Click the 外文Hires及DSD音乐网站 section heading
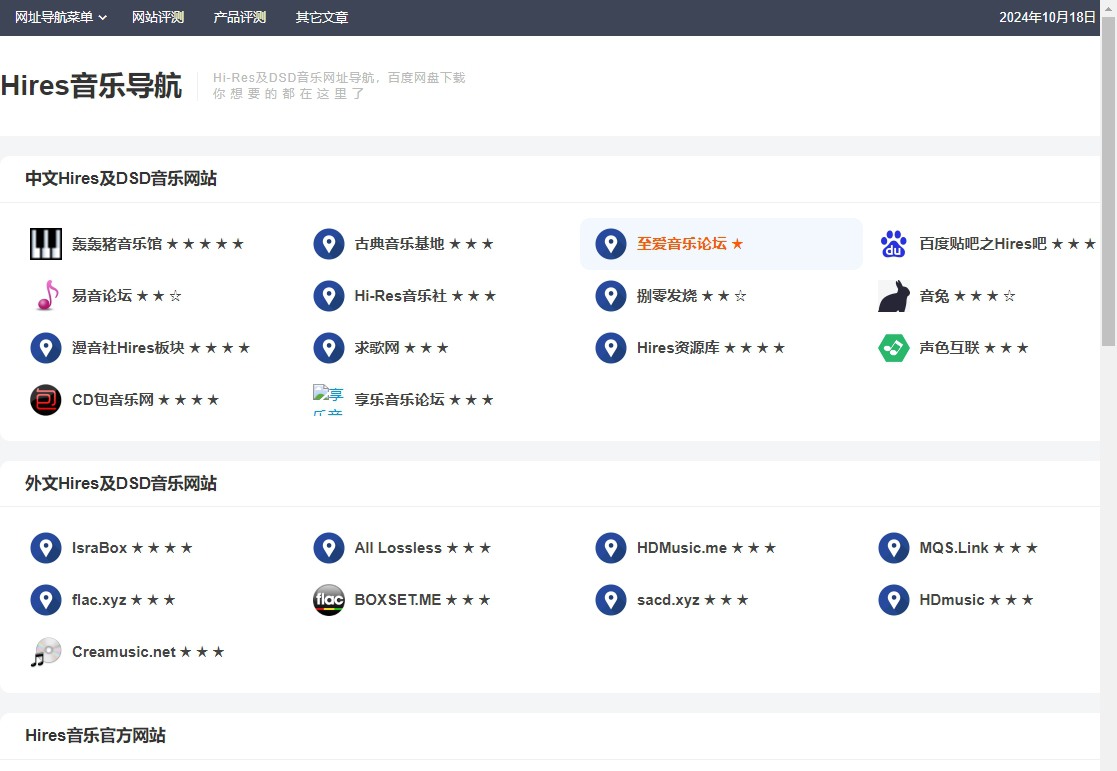 click(121, 483)
